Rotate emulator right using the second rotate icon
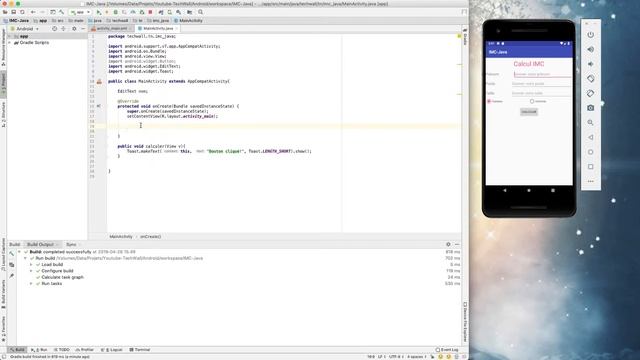The width and height of the screenshot is (640, 360). click(591, 93)
